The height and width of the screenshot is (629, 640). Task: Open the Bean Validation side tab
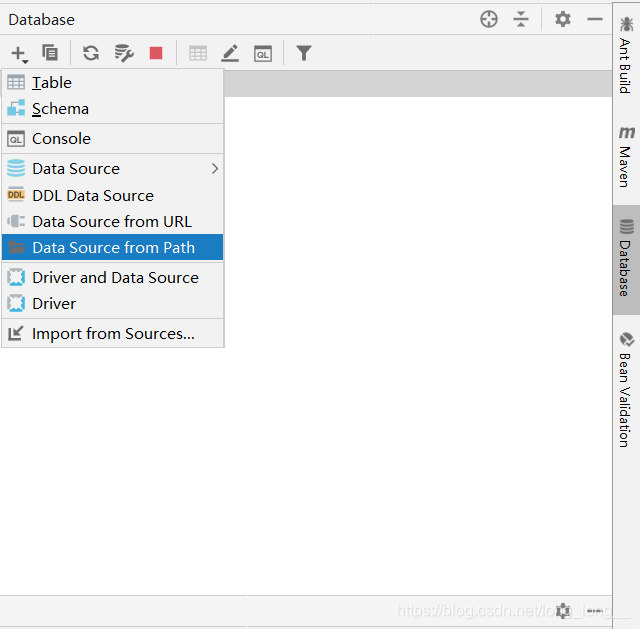[626, 390]
